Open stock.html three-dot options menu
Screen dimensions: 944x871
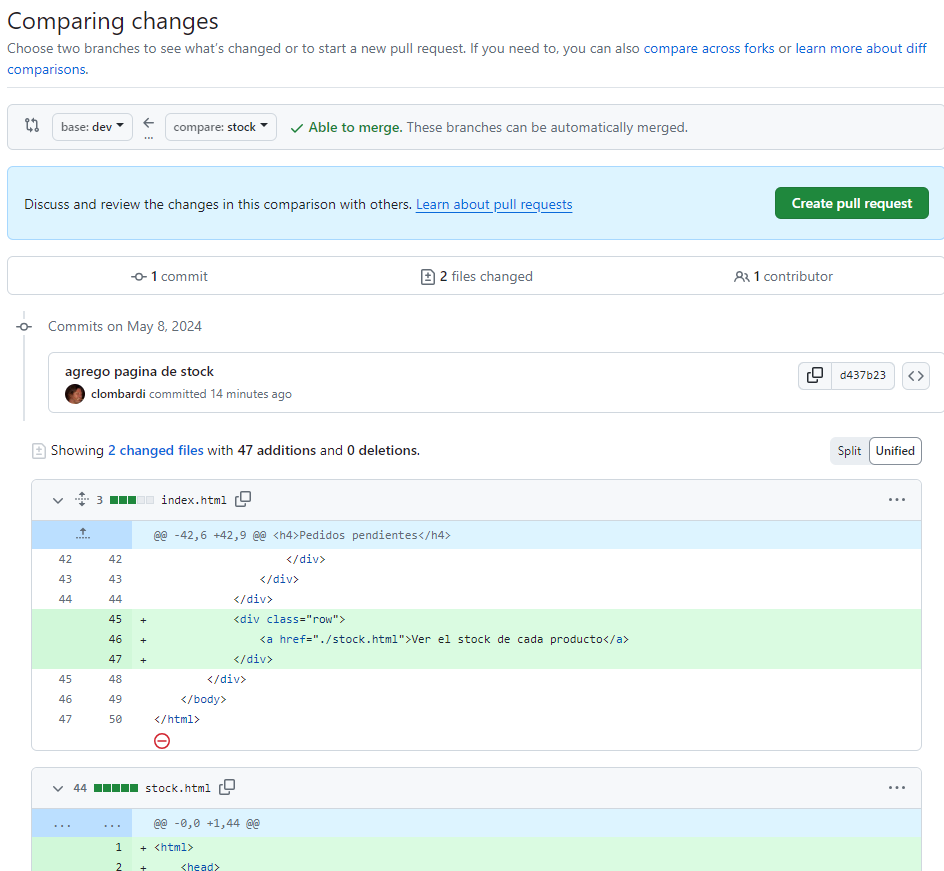point(896,788)
